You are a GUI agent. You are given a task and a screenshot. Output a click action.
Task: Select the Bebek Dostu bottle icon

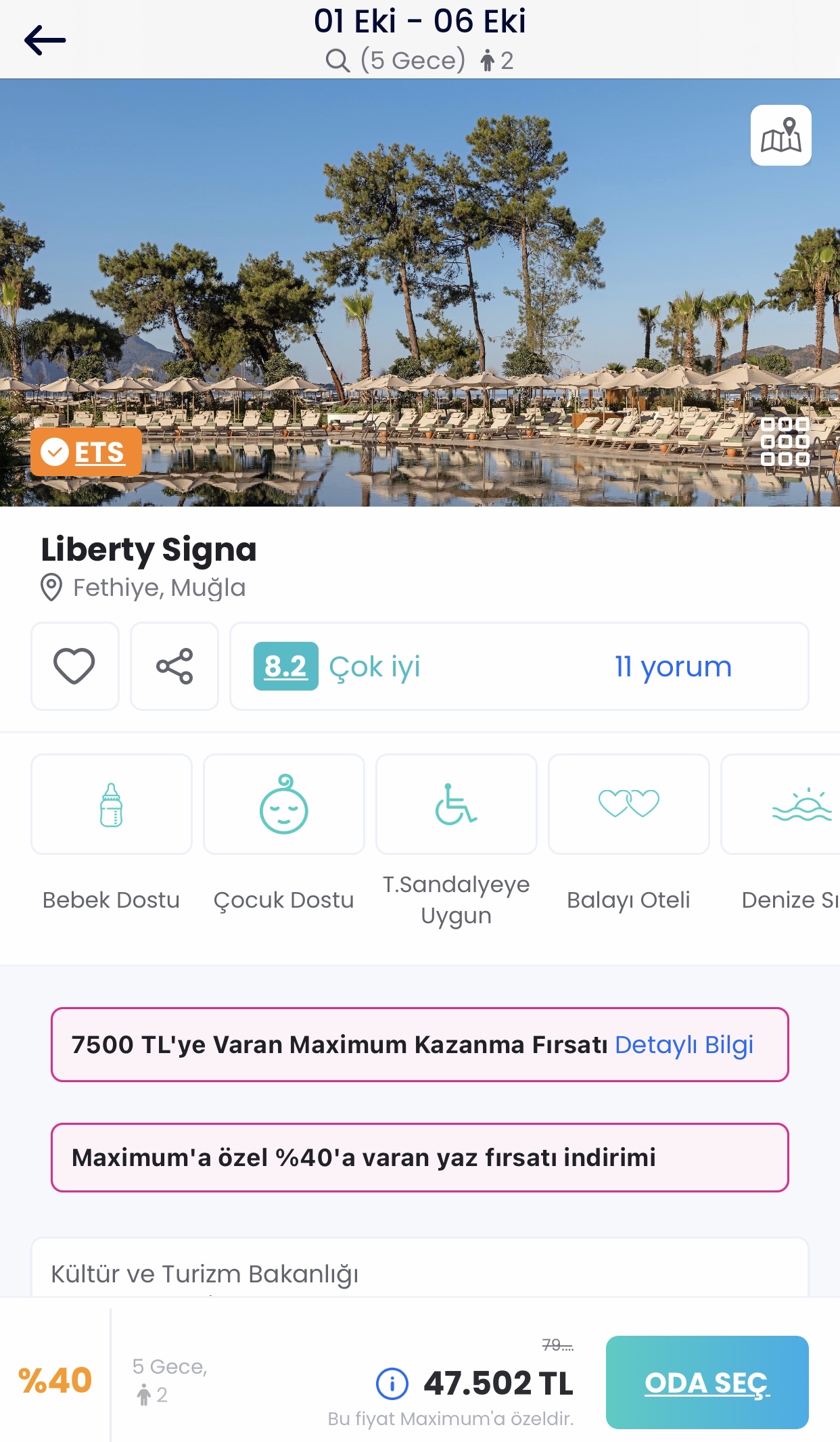(x=112, y=804)
